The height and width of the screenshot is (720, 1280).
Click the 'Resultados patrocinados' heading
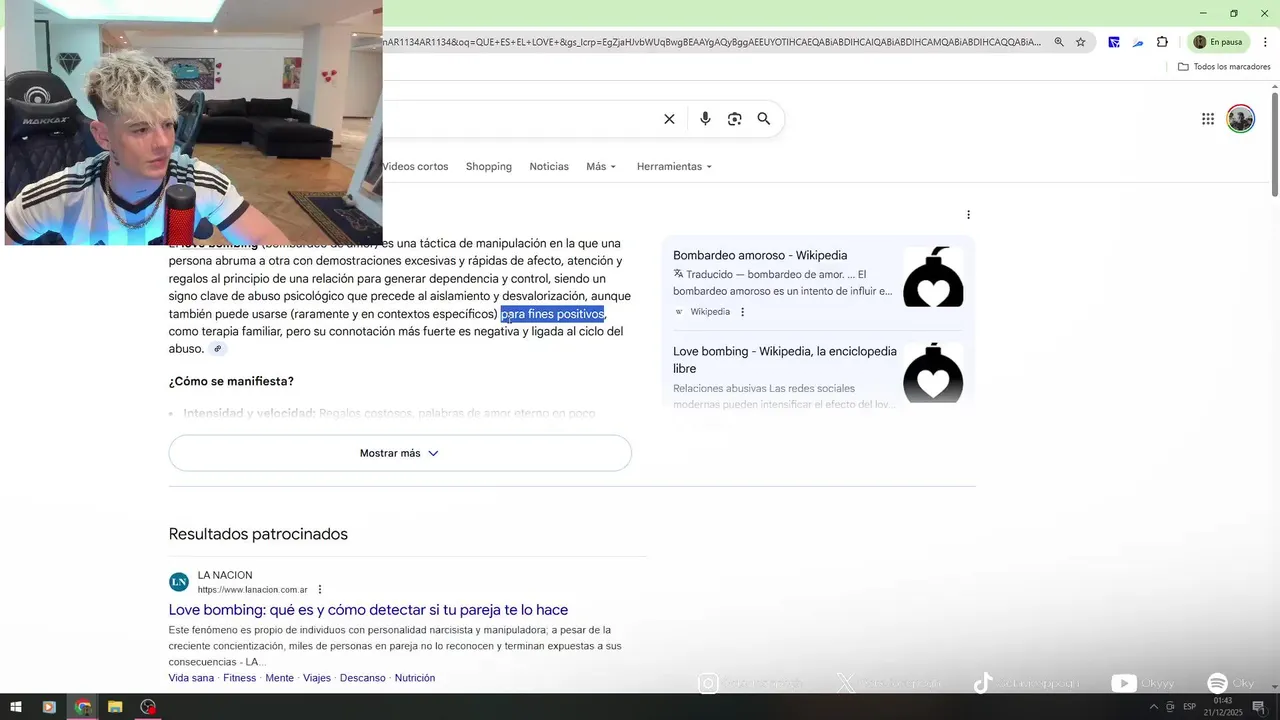(258, 534)
